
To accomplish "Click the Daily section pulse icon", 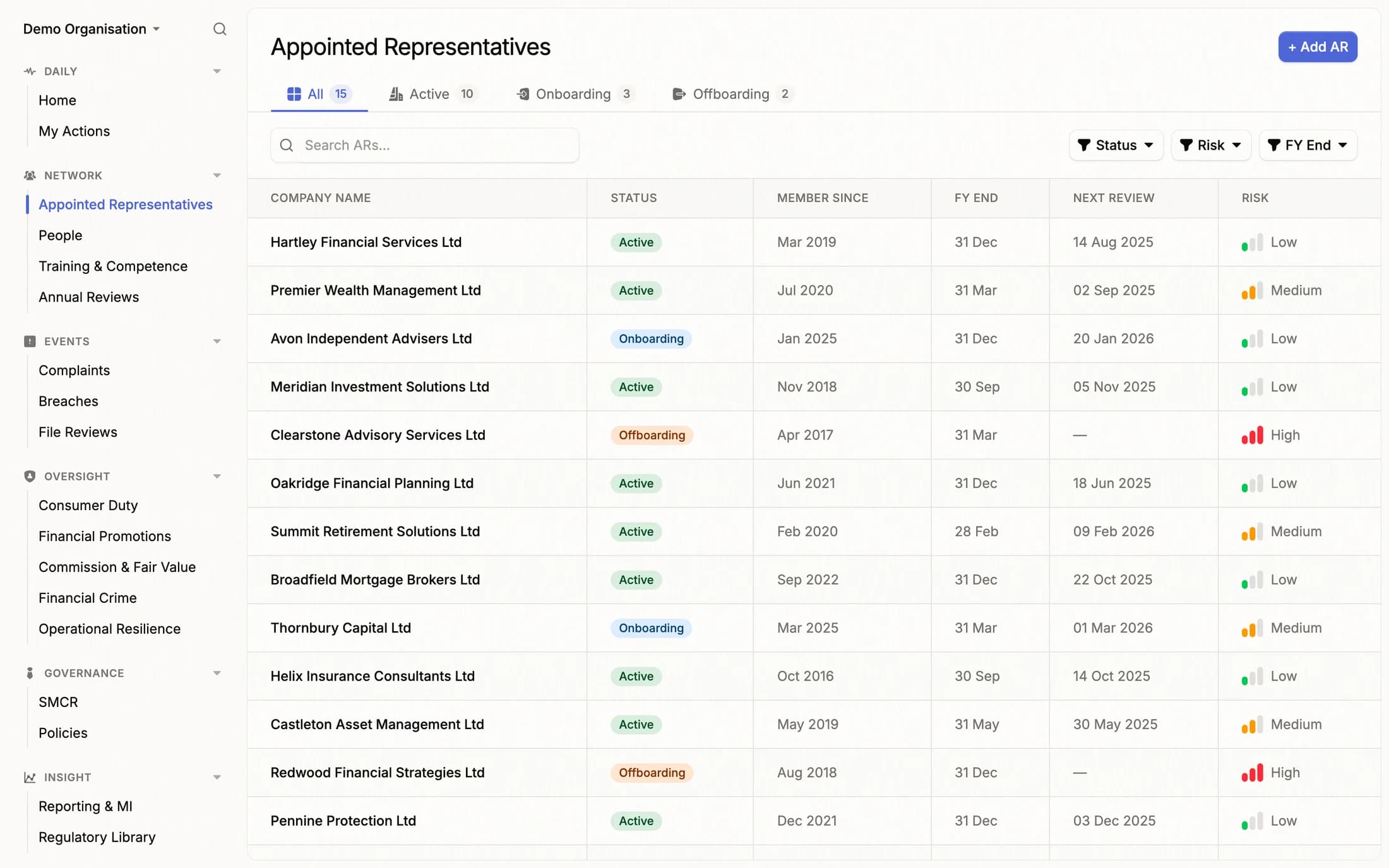I will tap(30, 71).
